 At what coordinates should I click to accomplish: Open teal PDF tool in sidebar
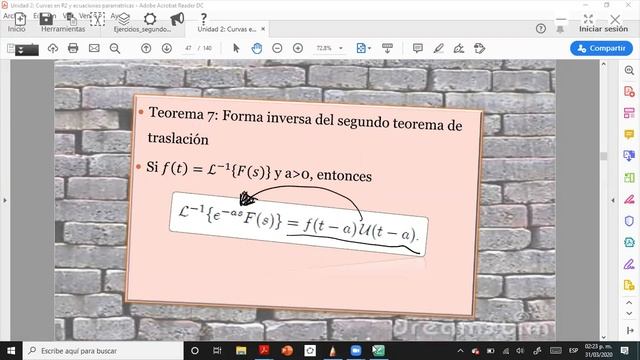pos(629,242)
